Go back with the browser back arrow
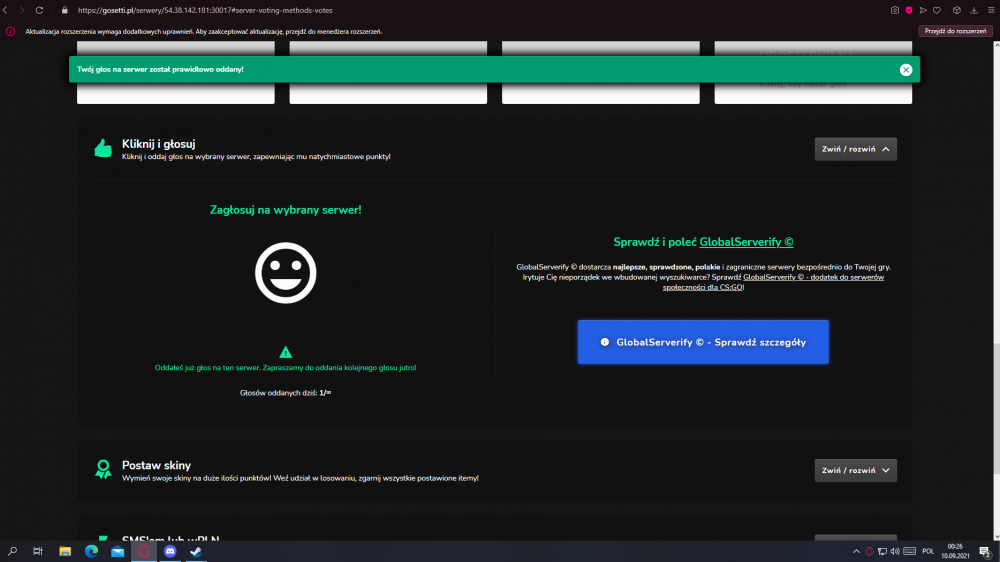 pos(6,10)
